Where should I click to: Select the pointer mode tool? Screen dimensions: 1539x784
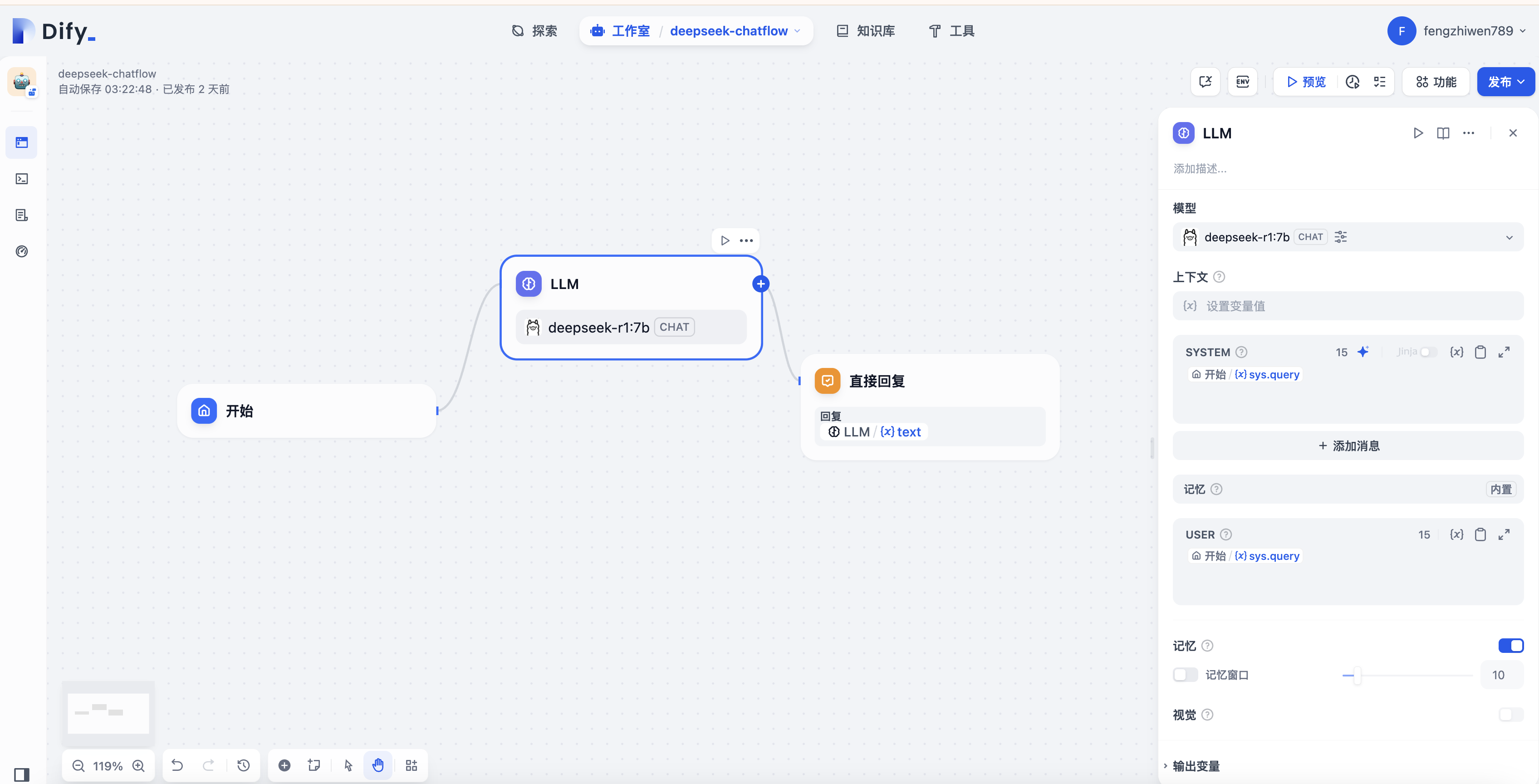pyautogui.click(x=348, y=765)
